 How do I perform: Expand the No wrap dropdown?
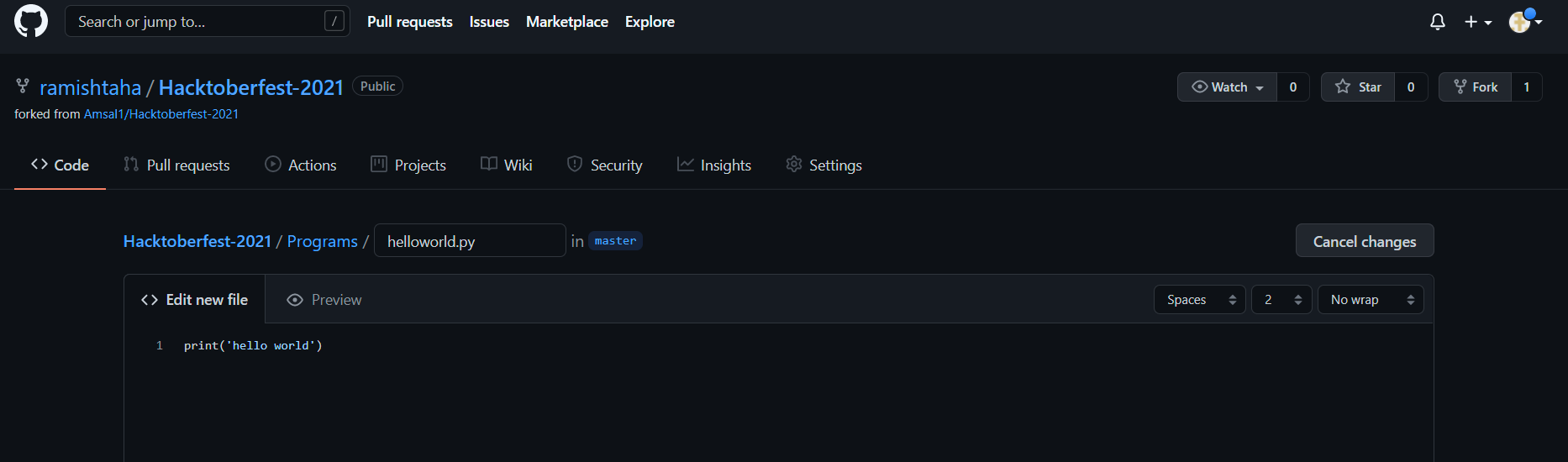(1370, 300)
